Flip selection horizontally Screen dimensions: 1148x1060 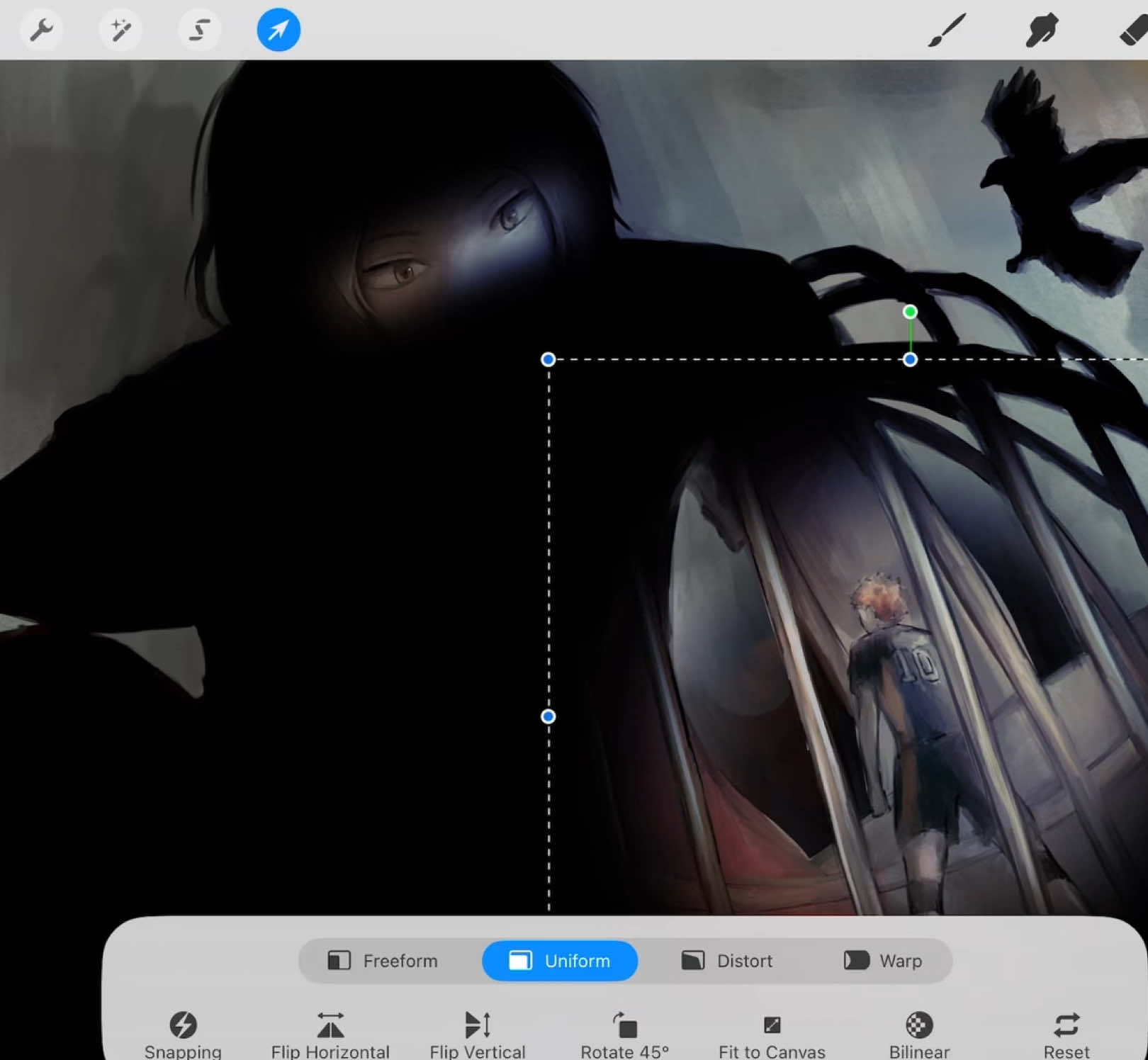click(x=330, y=1035)
